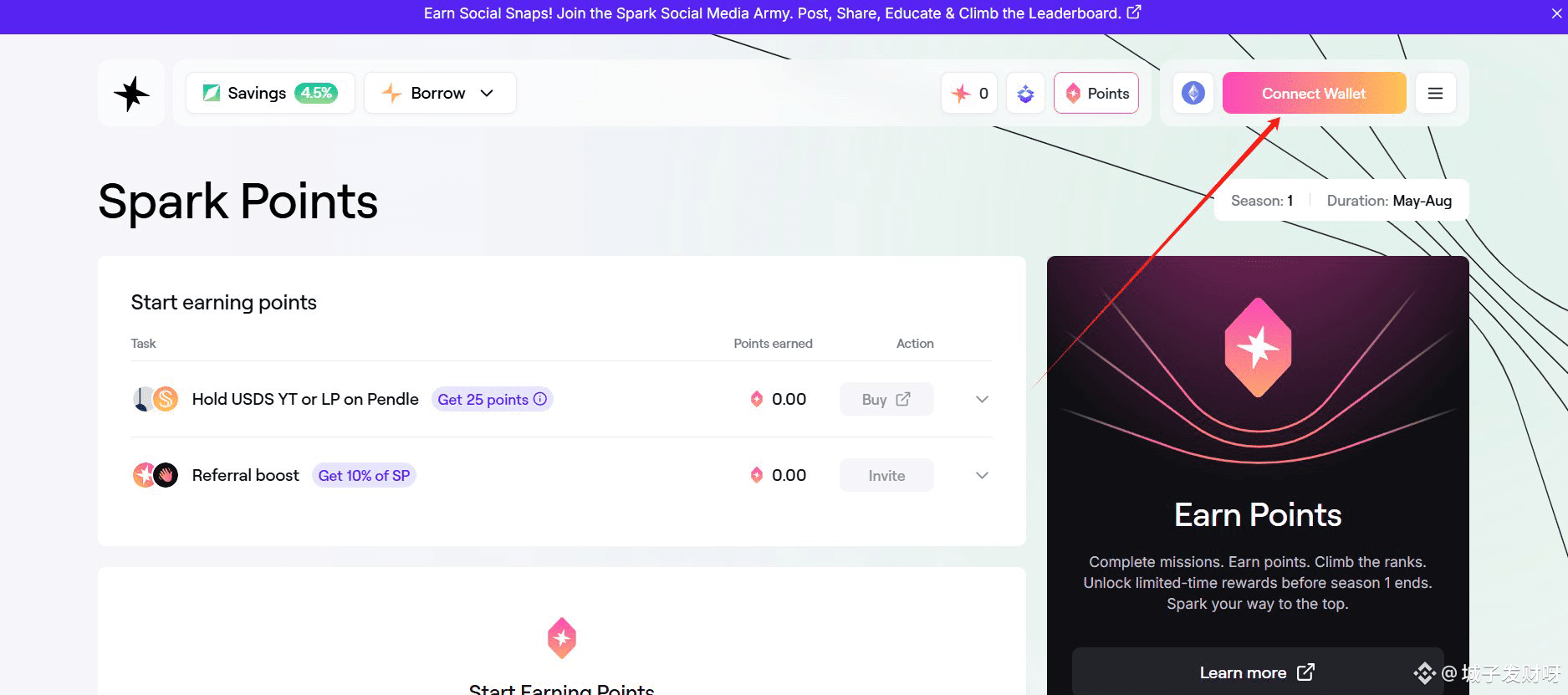The image size is (1568, 695).
Task: Click the Spark star logo
Action: 131,93
